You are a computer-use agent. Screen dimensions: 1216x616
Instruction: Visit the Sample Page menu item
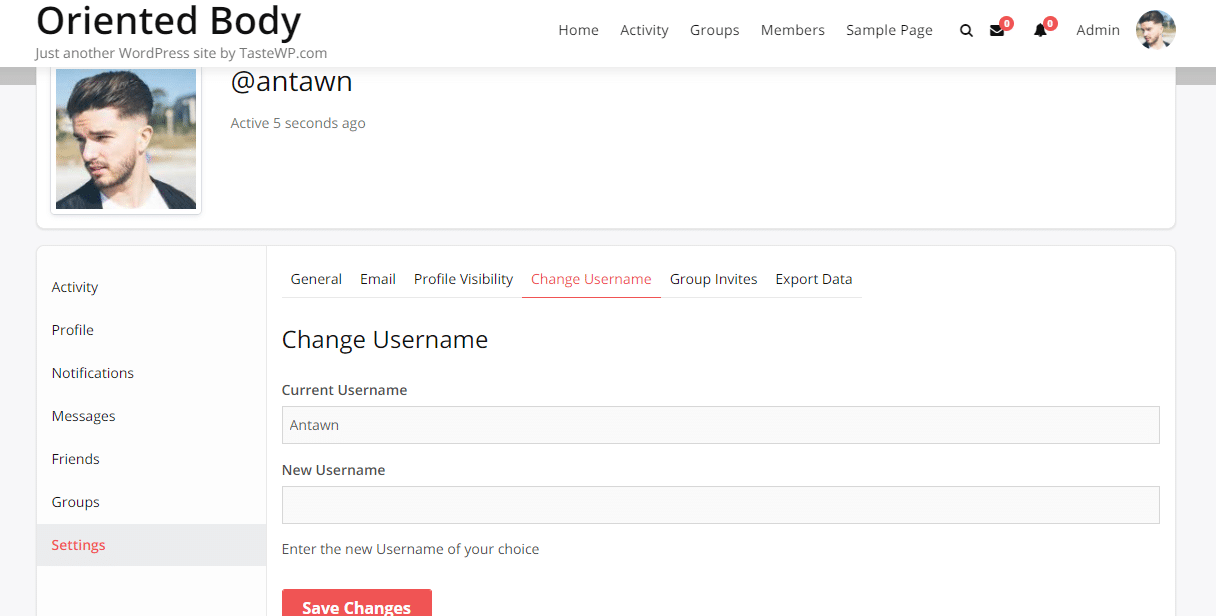888,30
